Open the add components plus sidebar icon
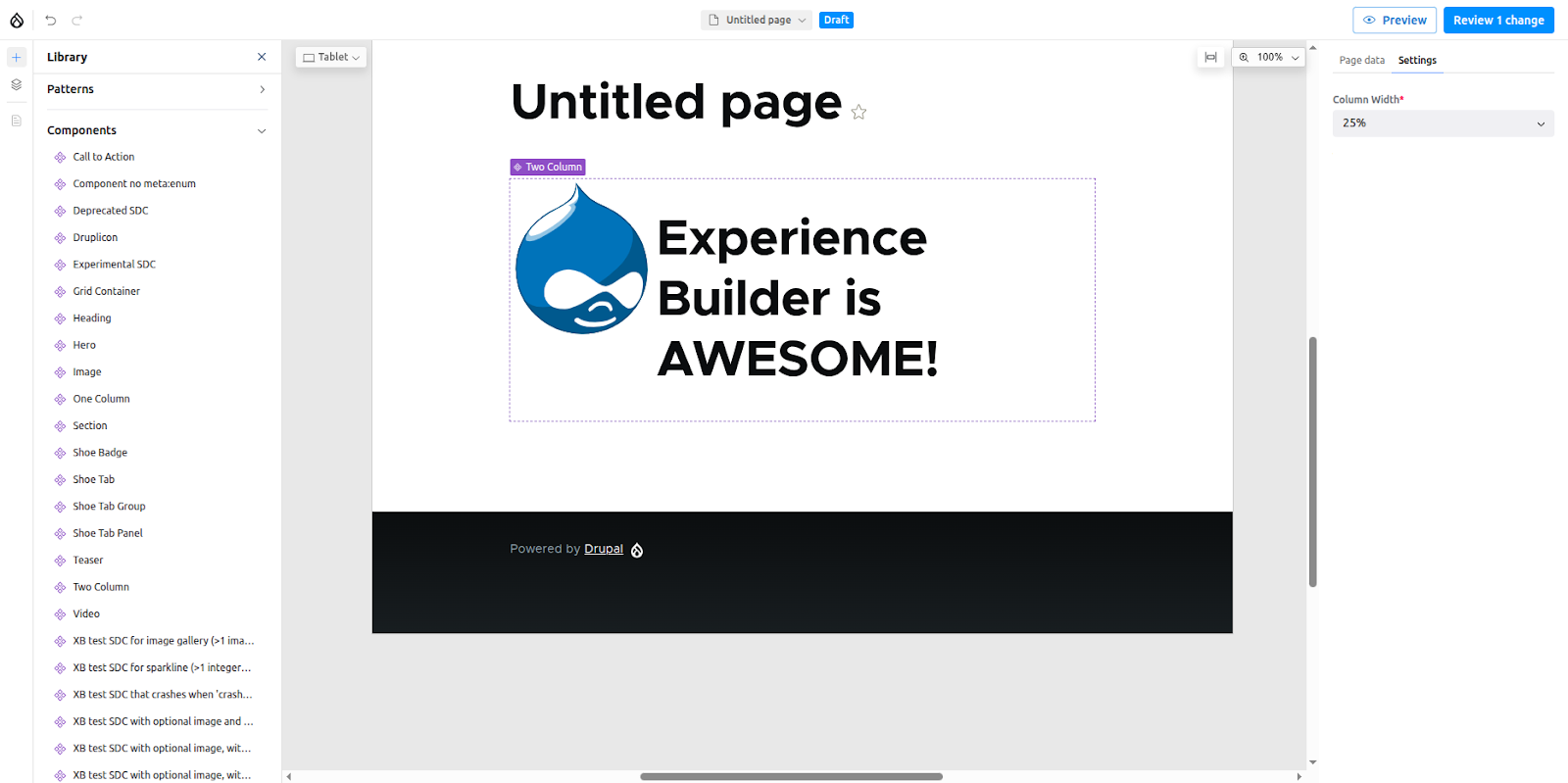Viewport: 1568px width, 783px height. (17, 57)
